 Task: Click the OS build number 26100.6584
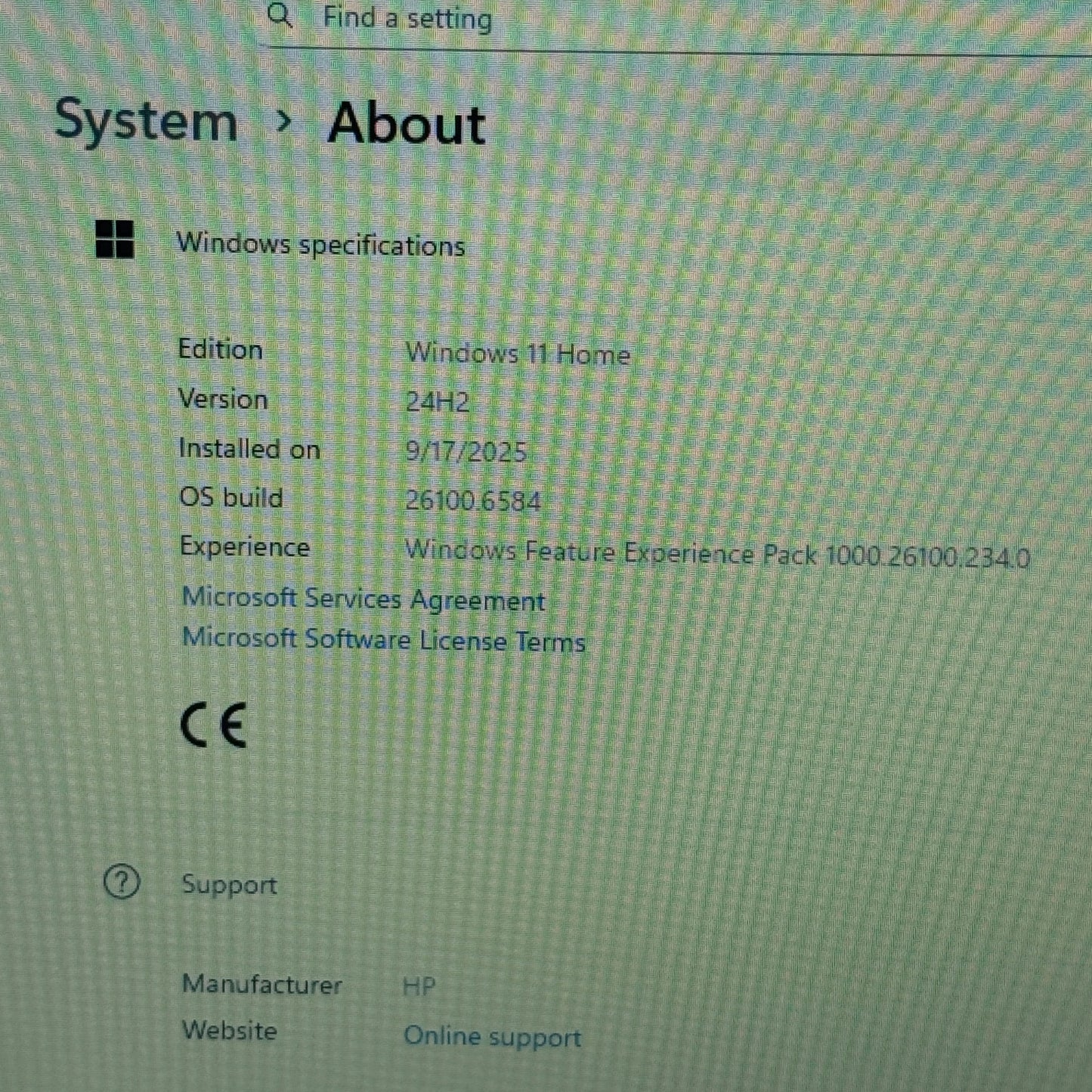click(x=473, y=500)
